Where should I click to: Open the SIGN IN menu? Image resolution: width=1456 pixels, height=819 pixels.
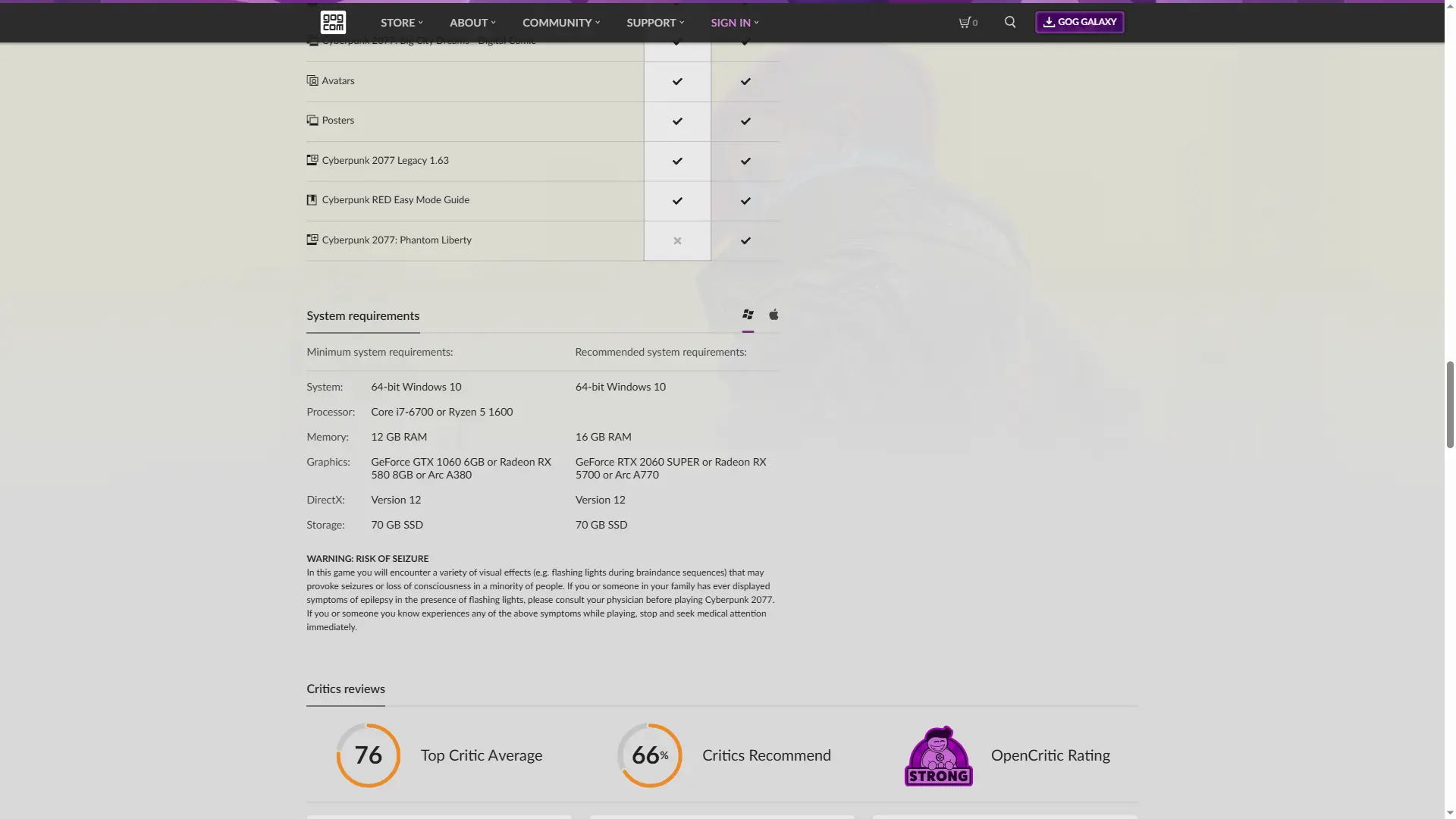coord(734,23)
